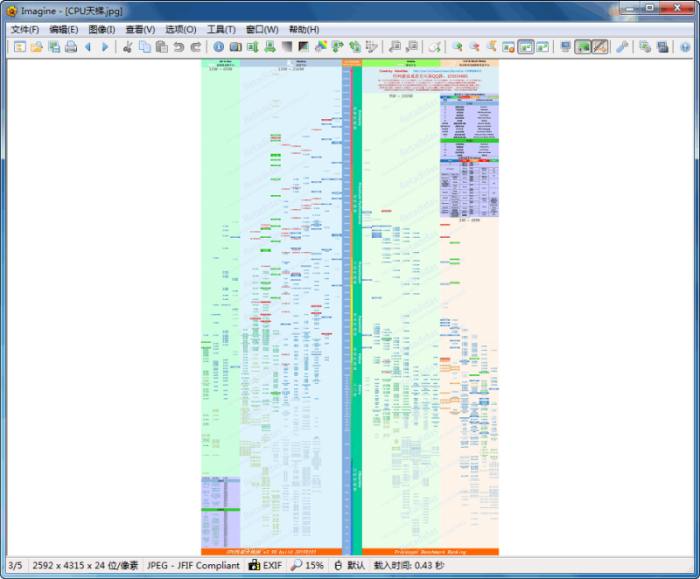Open the 工具(T) menu

tap(221, 30)
